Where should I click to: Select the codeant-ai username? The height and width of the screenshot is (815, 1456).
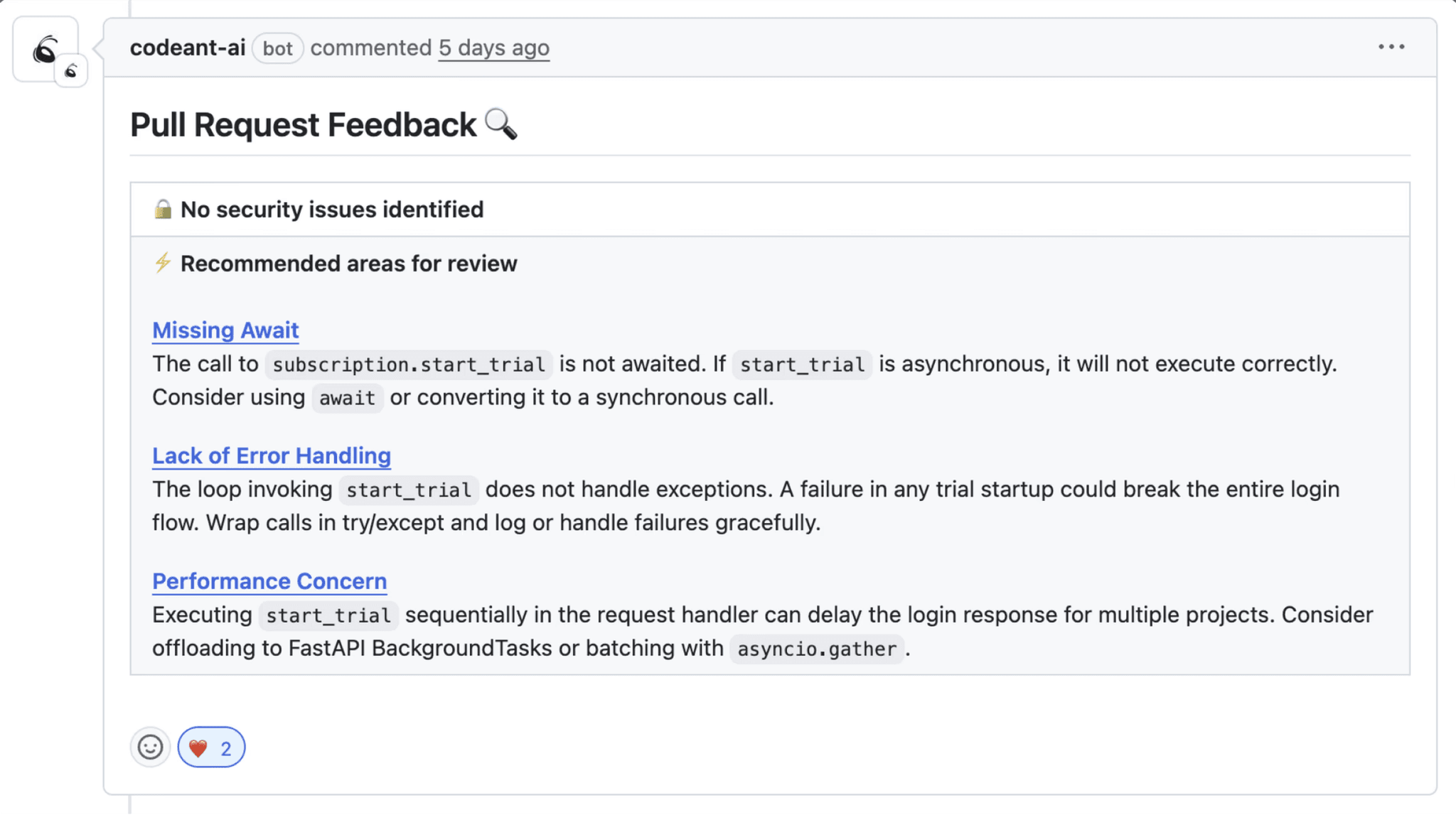pos(187,48)
